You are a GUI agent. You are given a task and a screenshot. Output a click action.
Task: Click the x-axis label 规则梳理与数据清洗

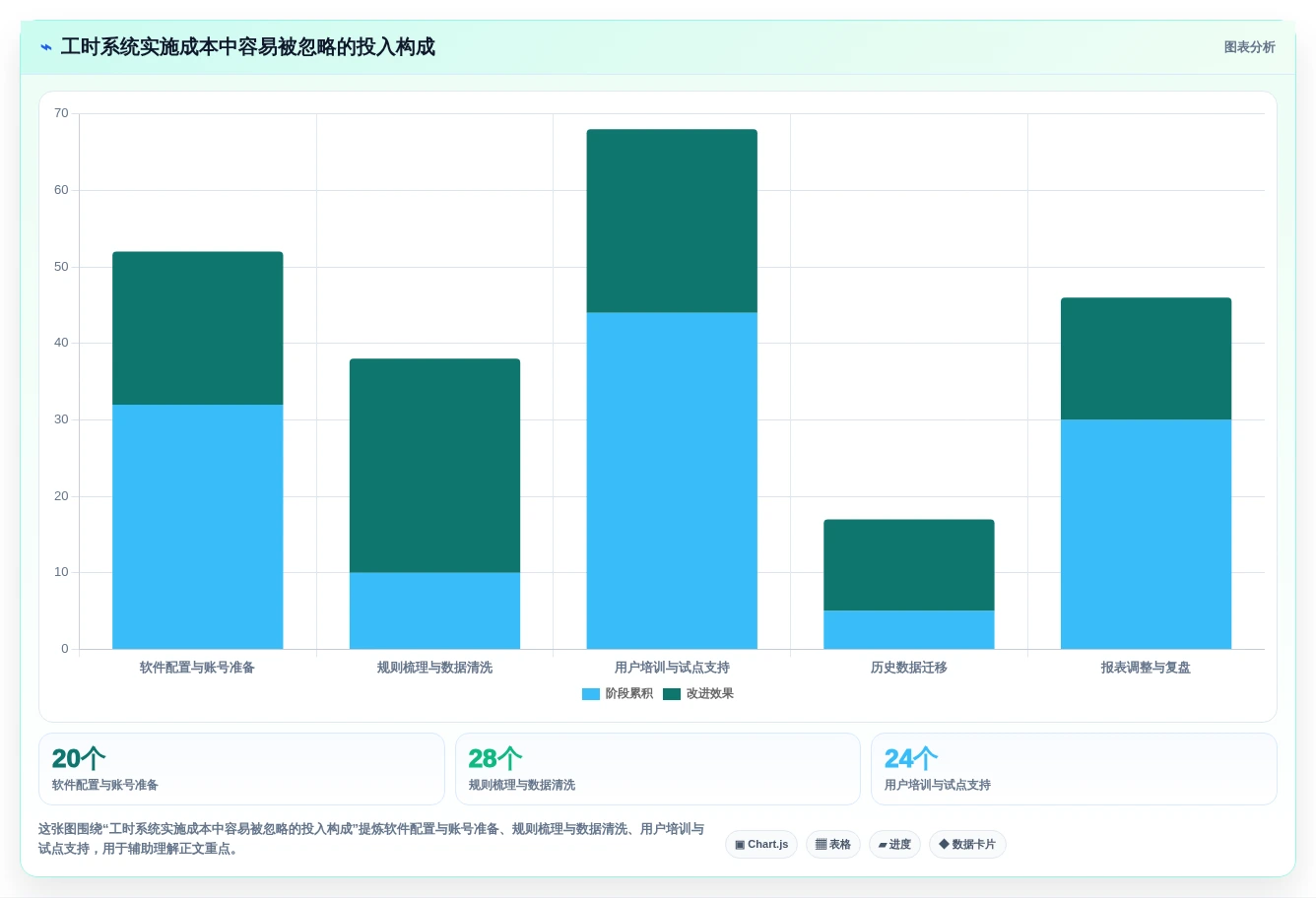click(x=434, y=668)
